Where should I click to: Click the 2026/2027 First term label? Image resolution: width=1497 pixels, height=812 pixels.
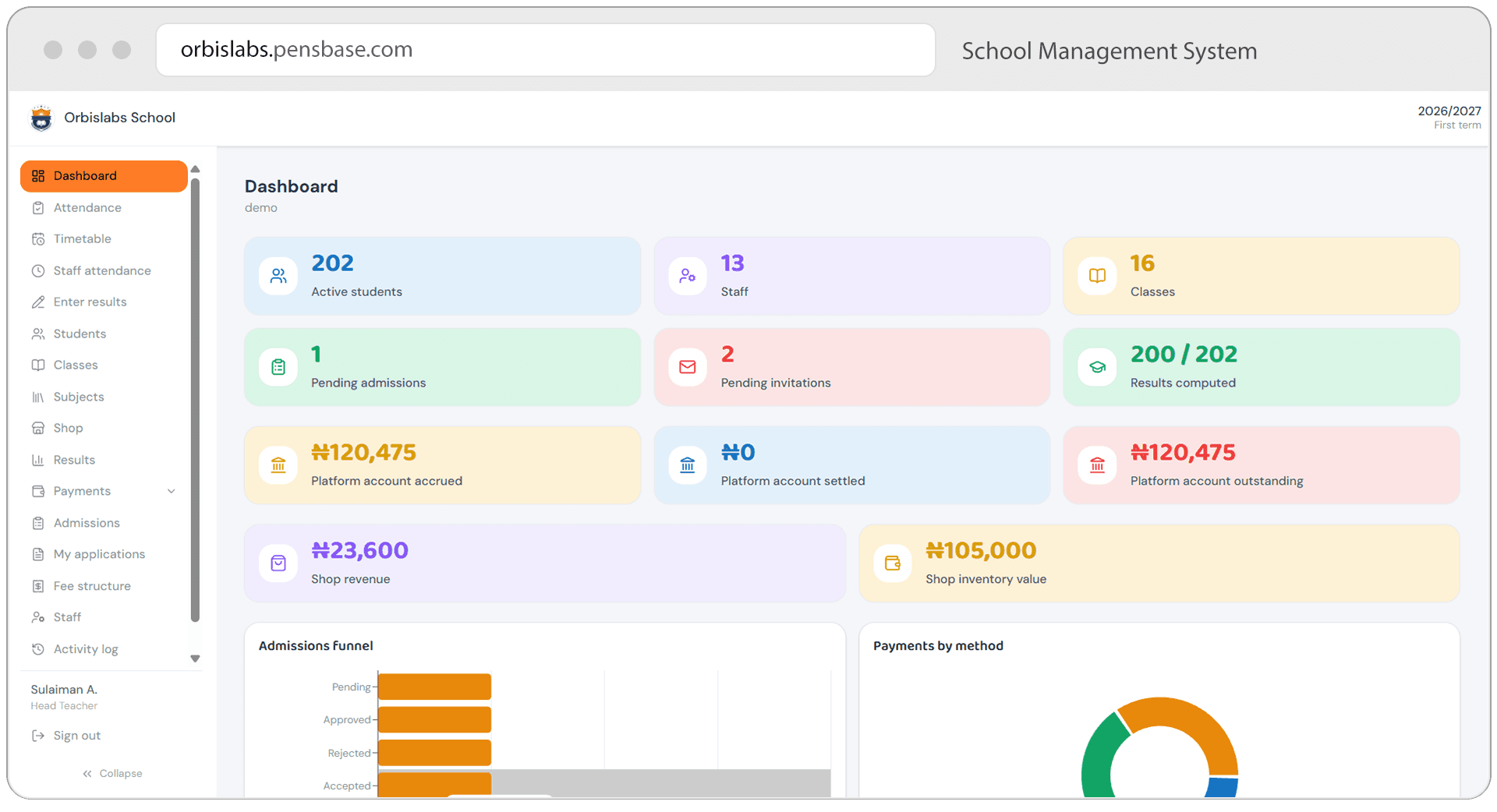[1449, 118]
